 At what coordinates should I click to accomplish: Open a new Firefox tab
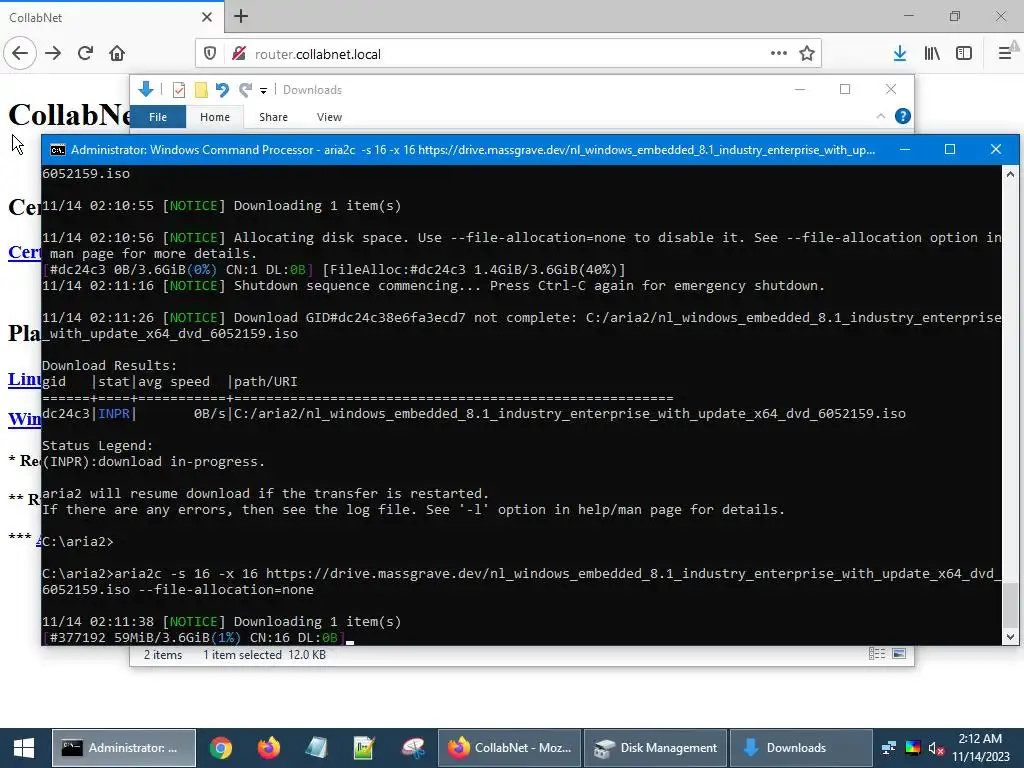point(241,16)
